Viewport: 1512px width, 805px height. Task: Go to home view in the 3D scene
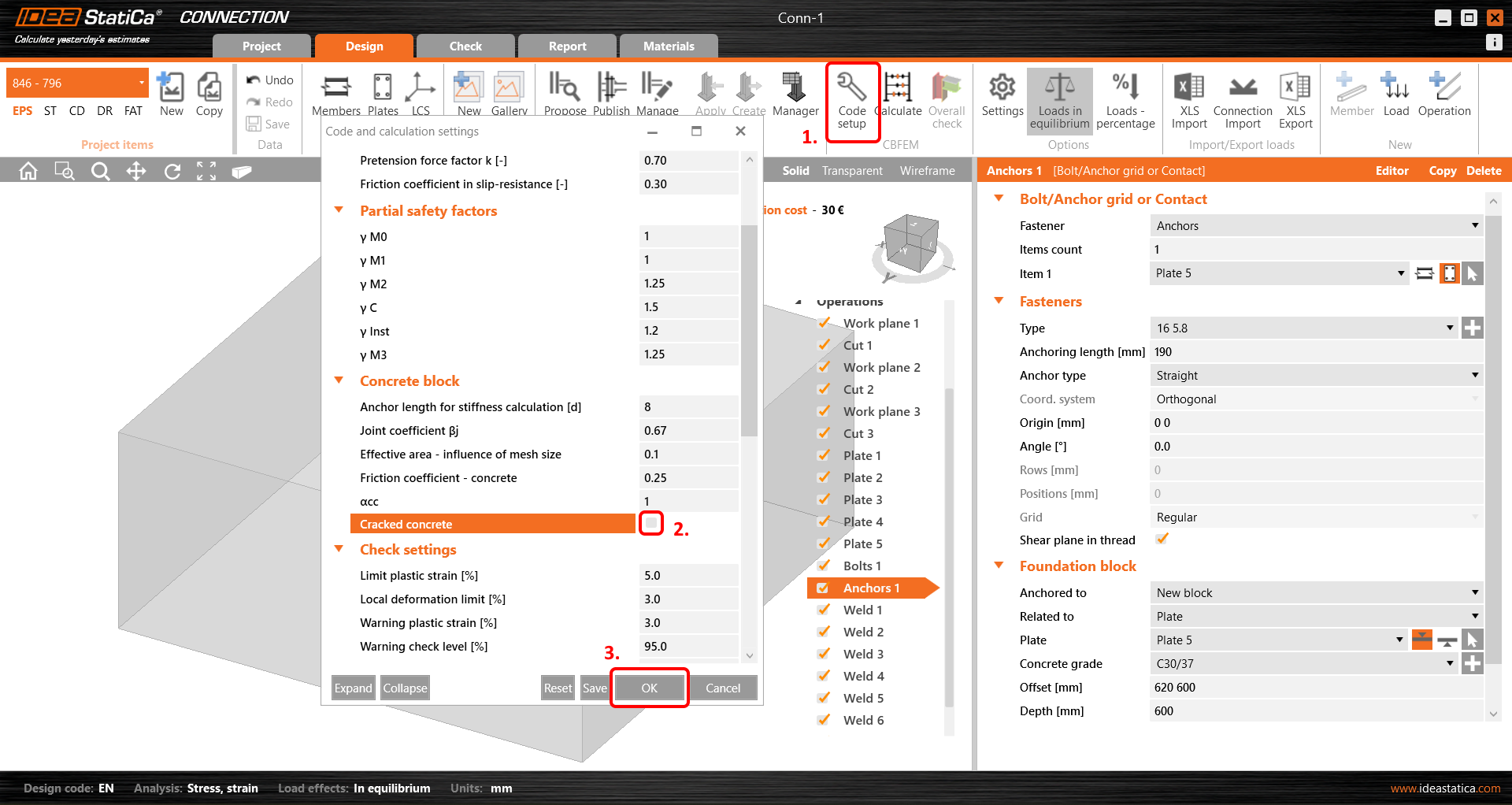point(28,171)
